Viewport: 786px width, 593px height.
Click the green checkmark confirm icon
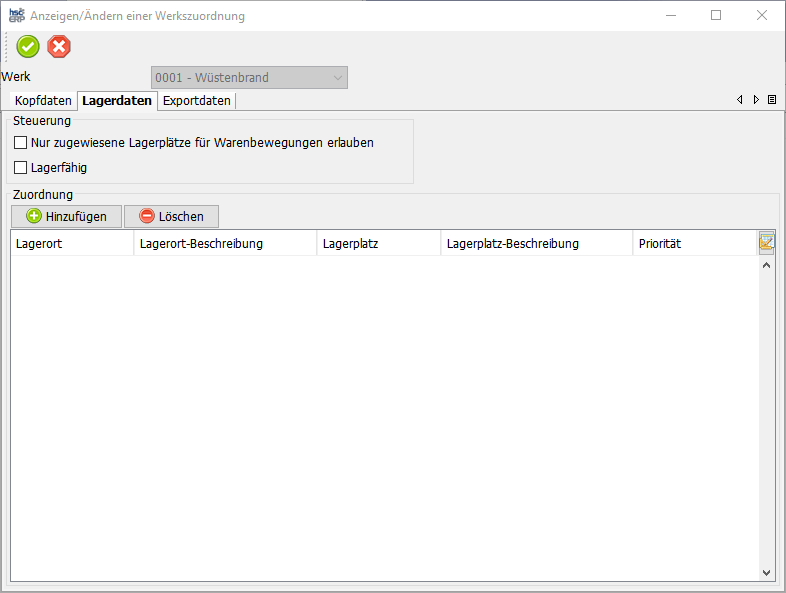tap(28, 47)
